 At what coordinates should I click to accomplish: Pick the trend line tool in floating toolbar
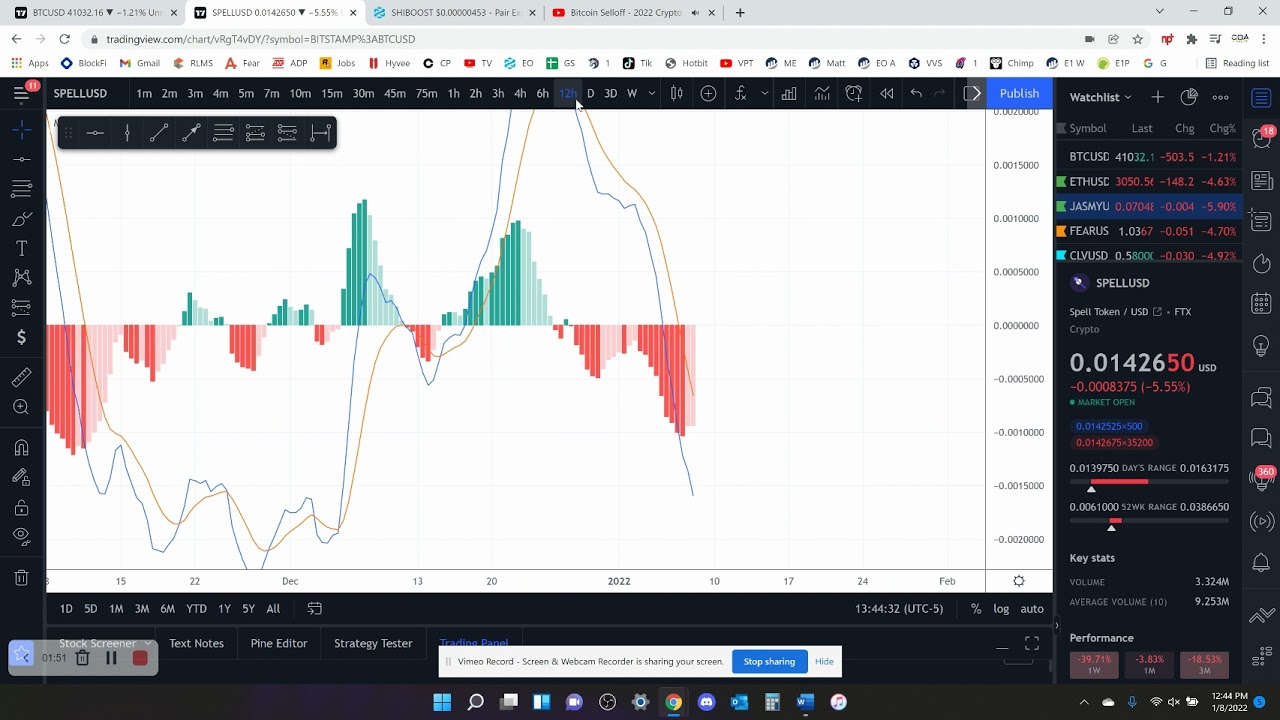[x=159, y=133]
